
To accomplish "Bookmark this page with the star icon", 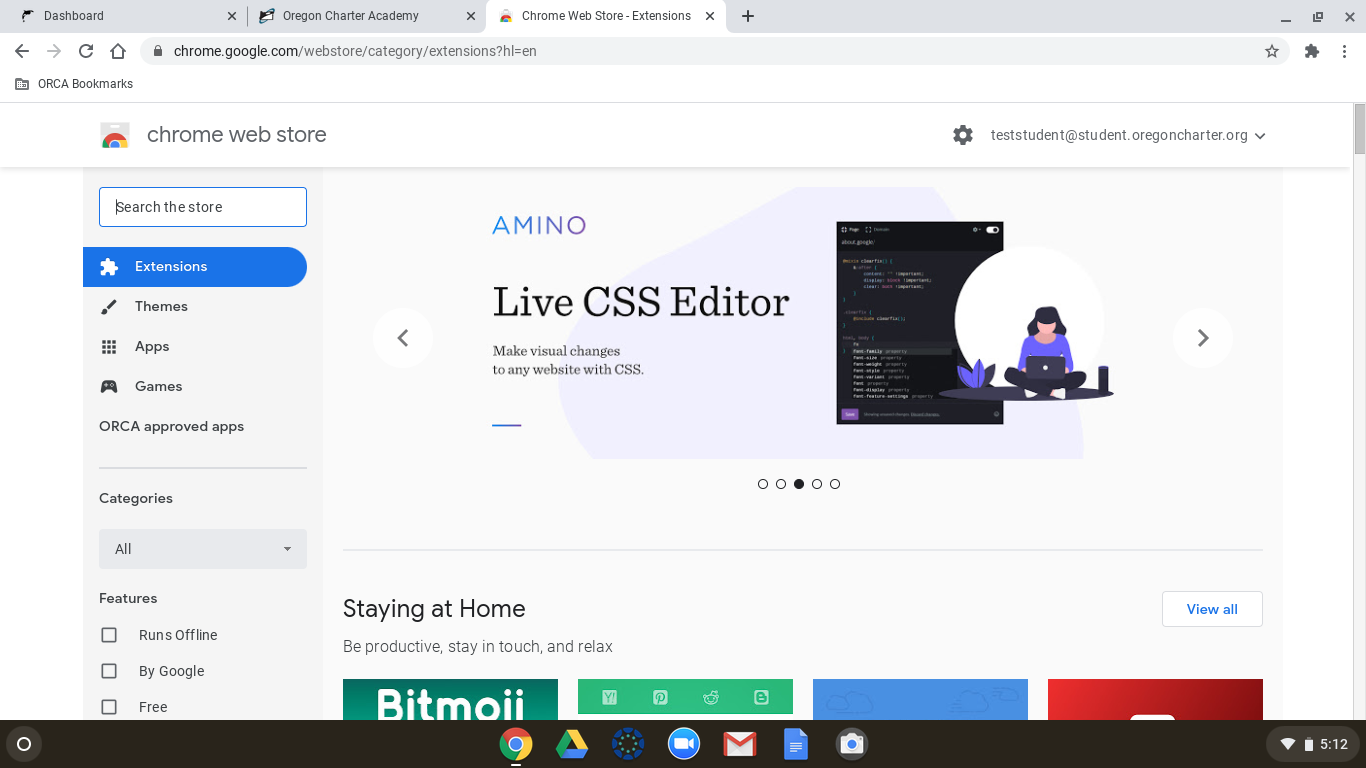I will point(1272,51).
